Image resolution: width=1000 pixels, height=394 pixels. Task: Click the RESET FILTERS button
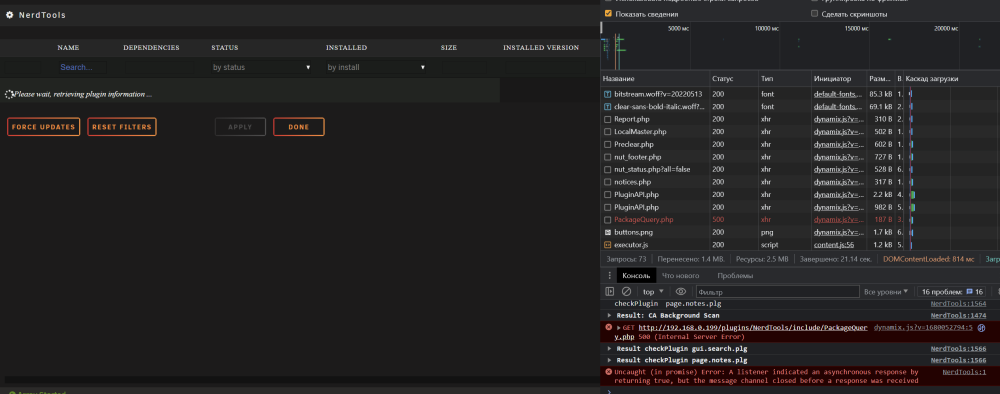pos(122,127)
